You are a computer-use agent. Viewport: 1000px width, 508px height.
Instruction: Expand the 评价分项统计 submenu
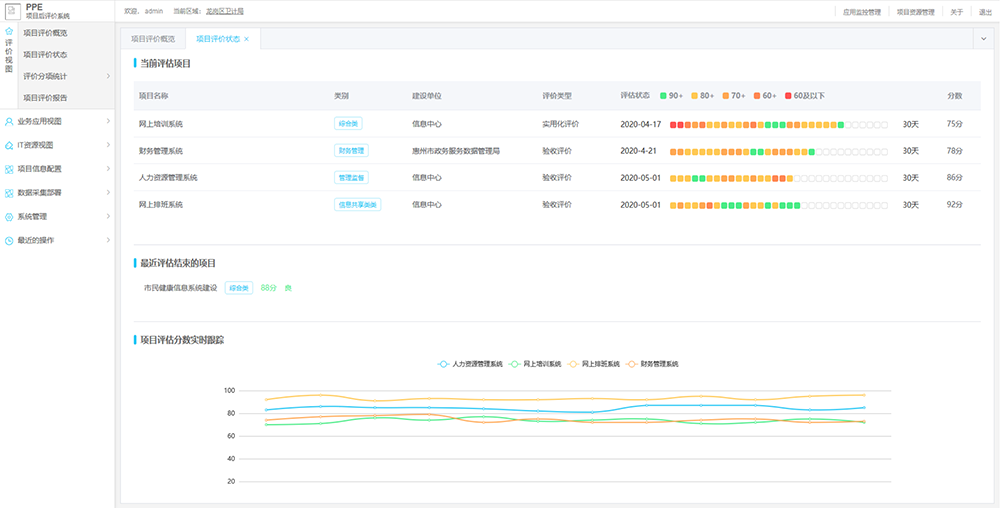click(108, 76)
